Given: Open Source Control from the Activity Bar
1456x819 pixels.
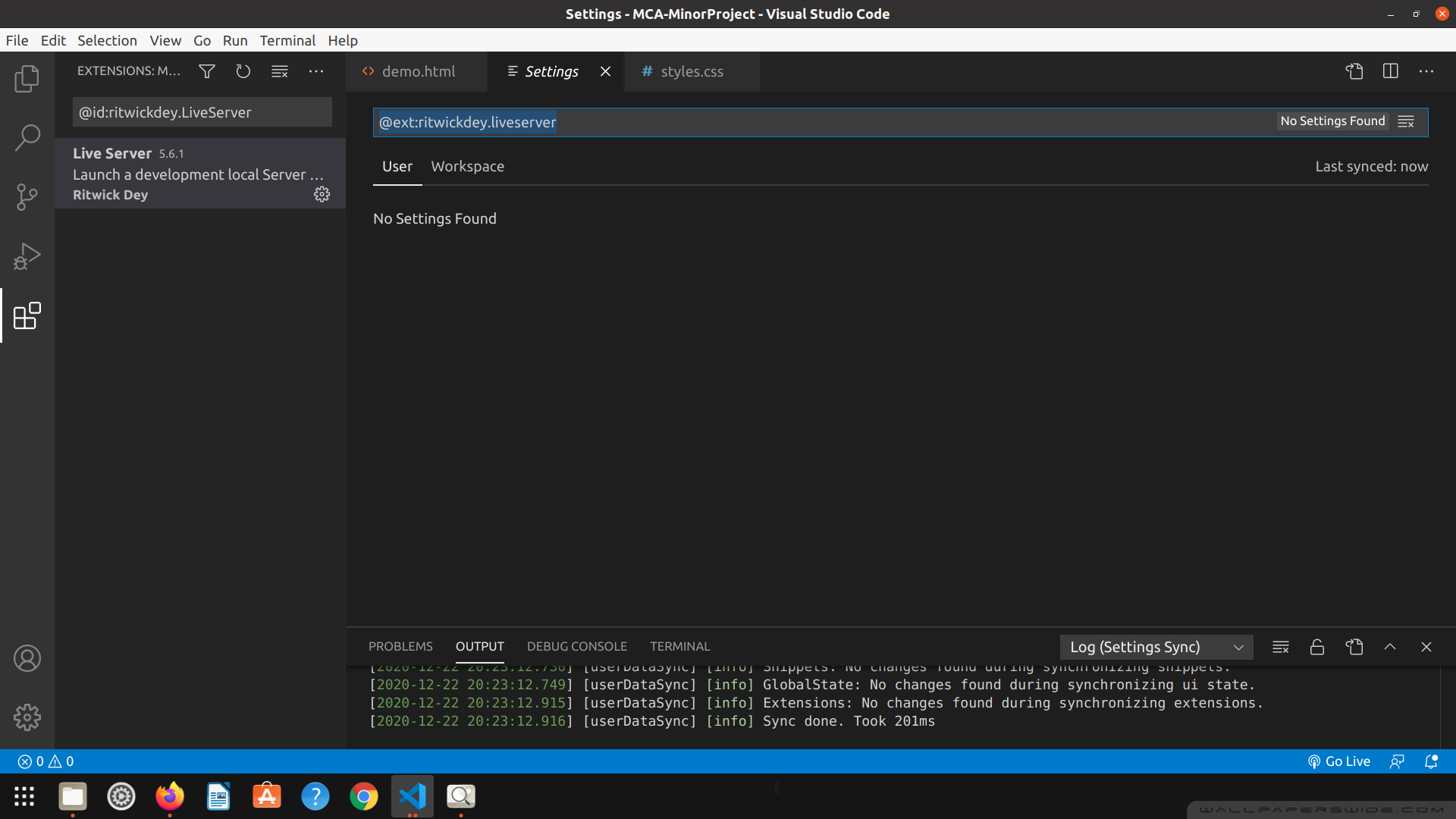Looking at the screenshot, I should (27, 196).
